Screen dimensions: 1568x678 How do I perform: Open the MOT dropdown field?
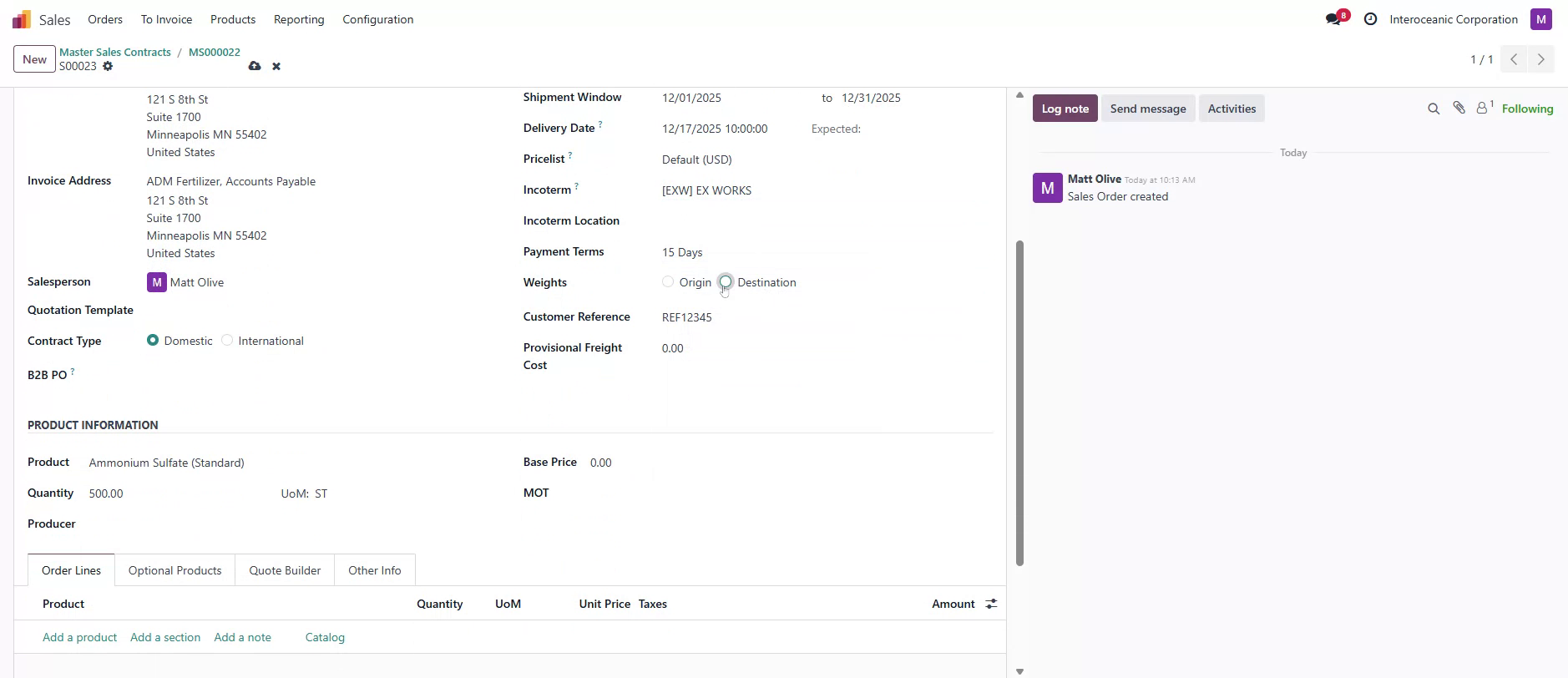pyautogui.click(x=792, y=493)
